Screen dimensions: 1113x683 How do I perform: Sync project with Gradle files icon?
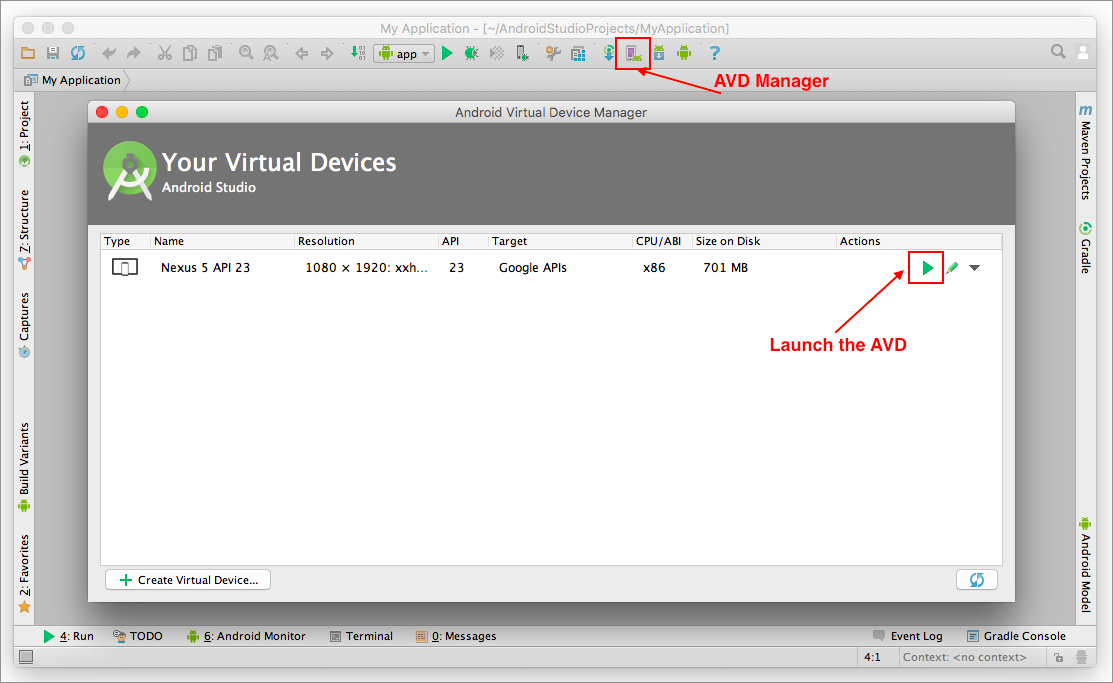coord(608,53)
